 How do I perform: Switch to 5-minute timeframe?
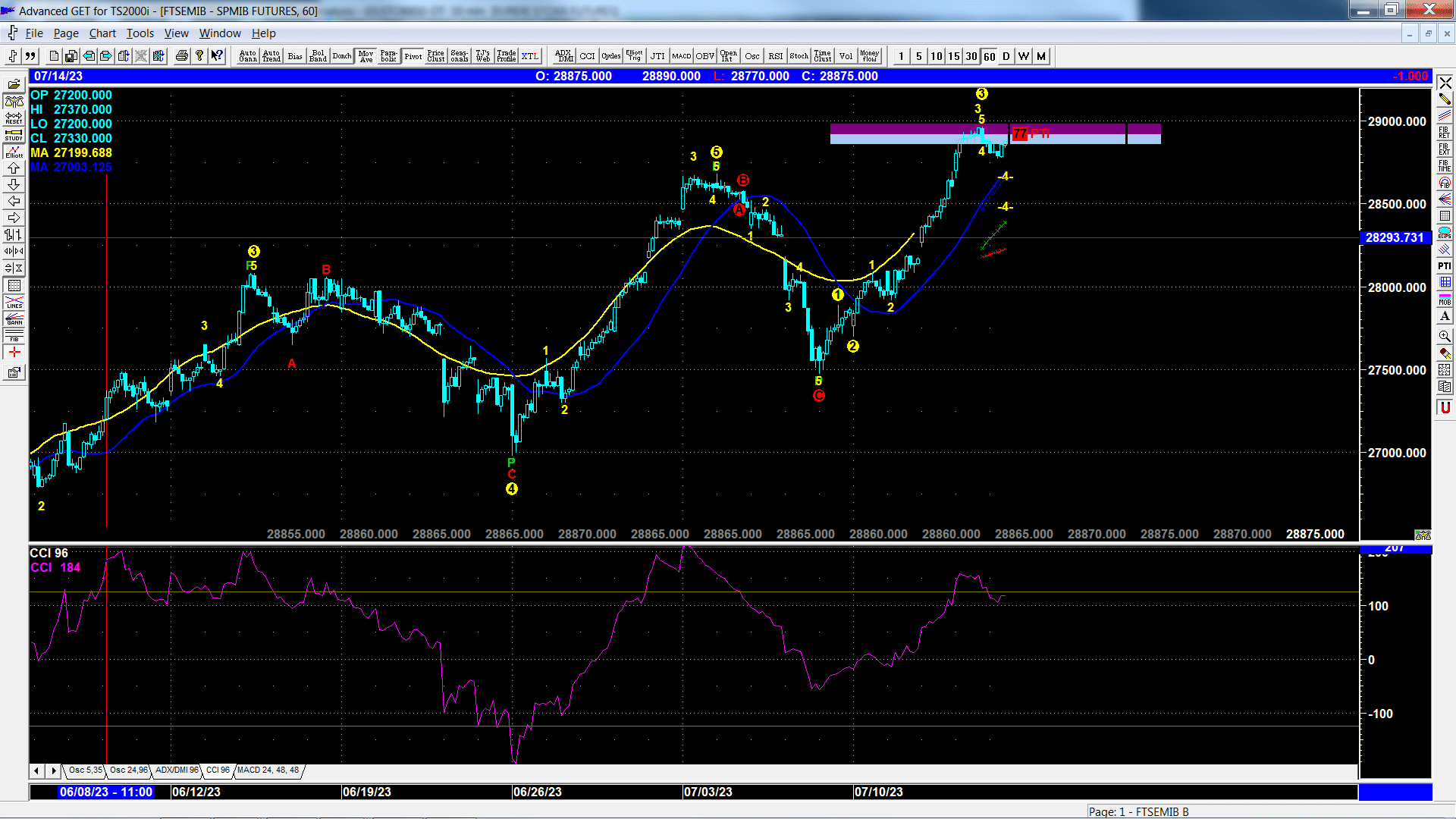tap(919, 56)
